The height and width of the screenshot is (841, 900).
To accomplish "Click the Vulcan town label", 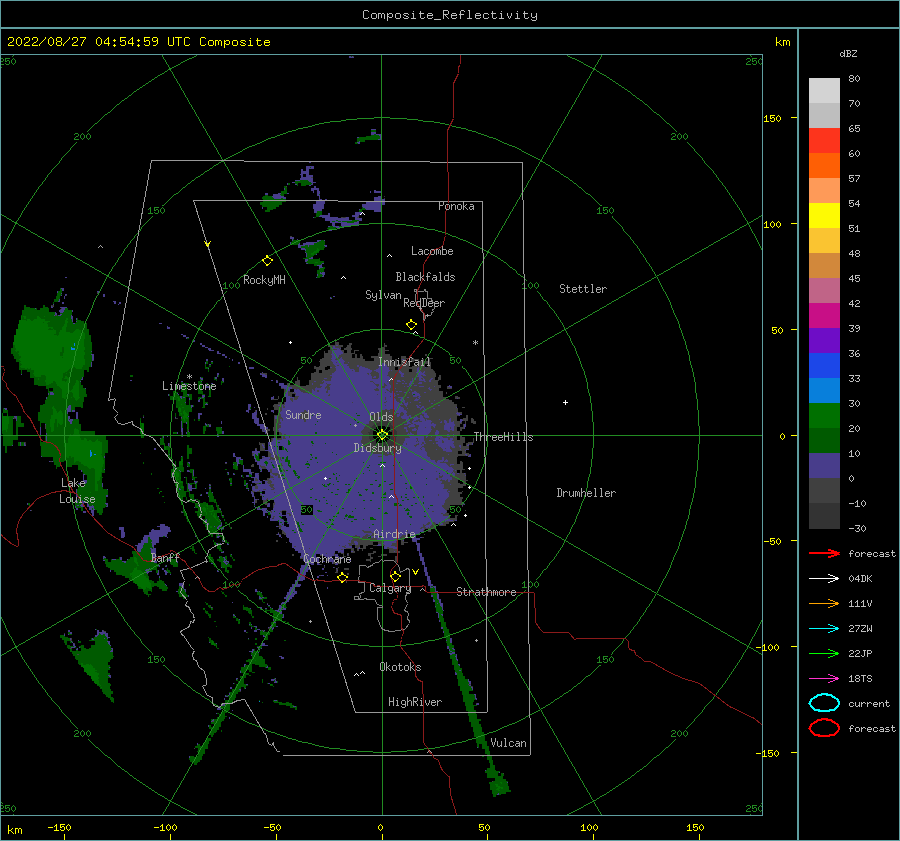I will coord(509,743).
